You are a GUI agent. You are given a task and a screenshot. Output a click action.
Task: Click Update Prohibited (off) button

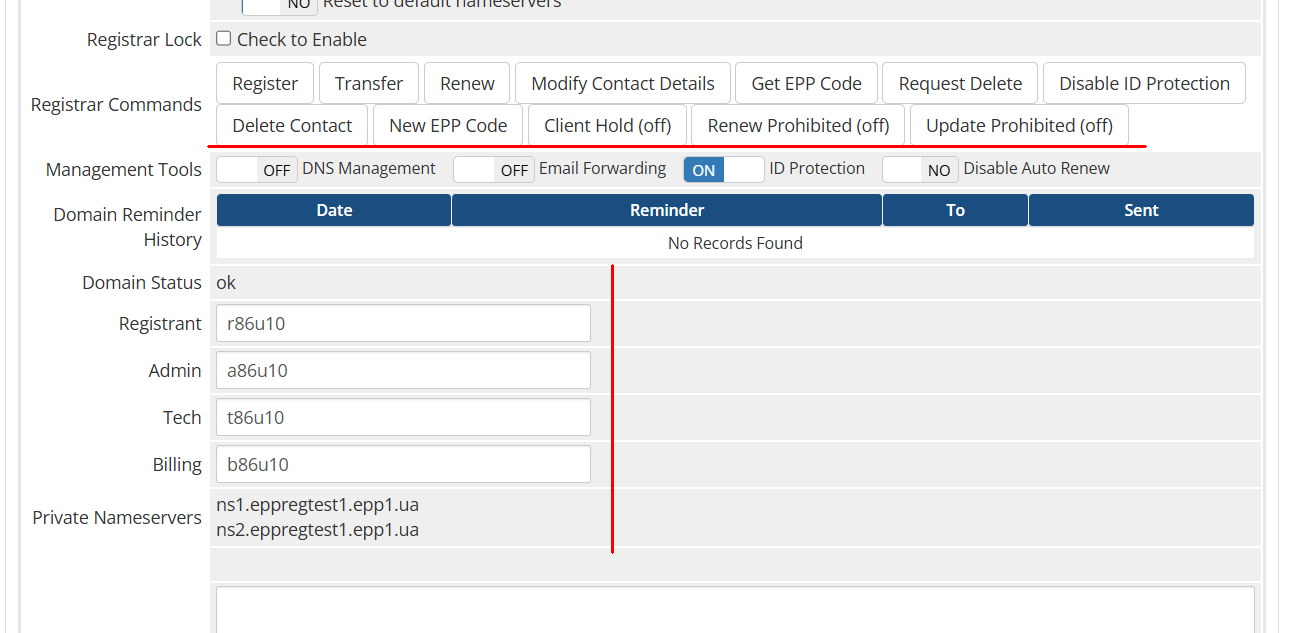1019,126
